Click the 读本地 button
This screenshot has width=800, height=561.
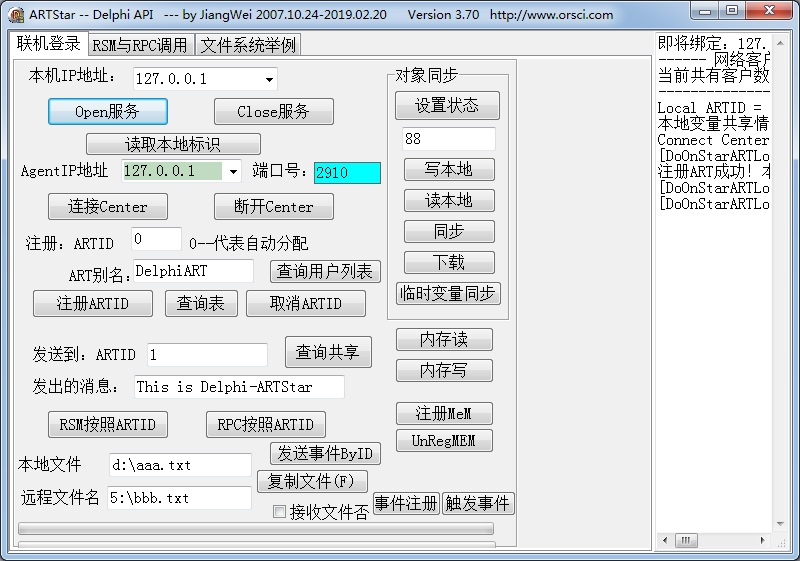pyautogui.click(x=449, y=200)
